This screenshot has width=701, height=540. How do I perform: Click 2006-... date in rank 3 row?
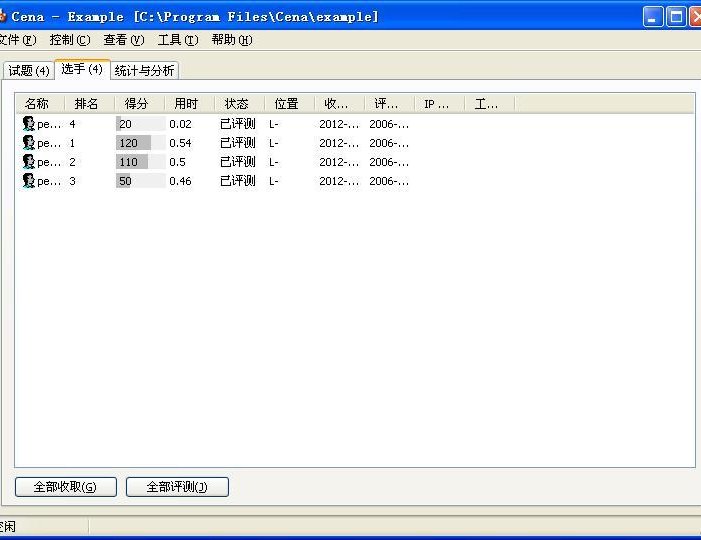(x=389, y=181)
